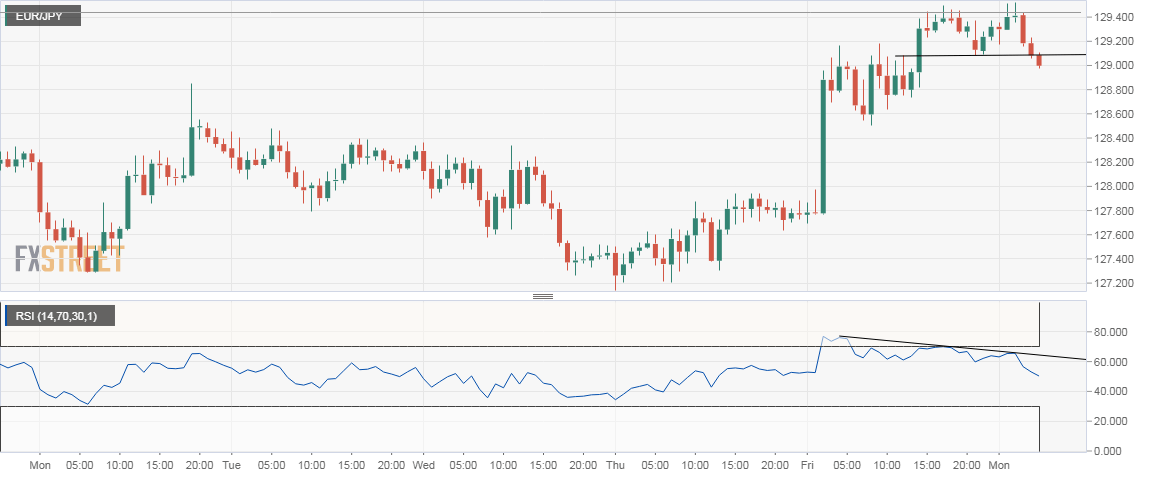The image size is (1151, 478).
Task: Jump to the Tue date marker
Action: (230, 466)
